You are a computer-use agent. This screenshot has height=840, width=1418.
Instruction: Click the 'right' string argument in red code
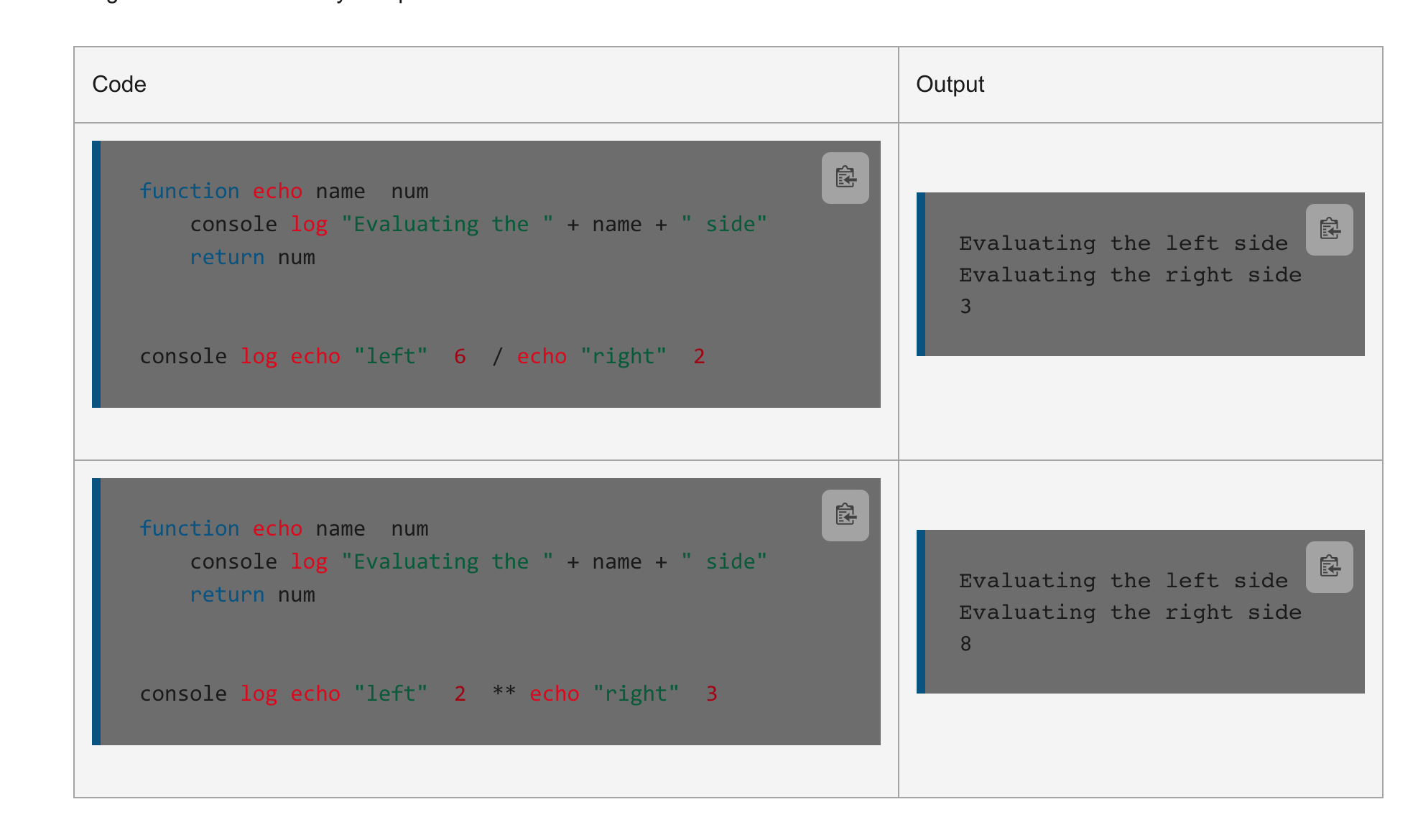(x=624, y=355)
